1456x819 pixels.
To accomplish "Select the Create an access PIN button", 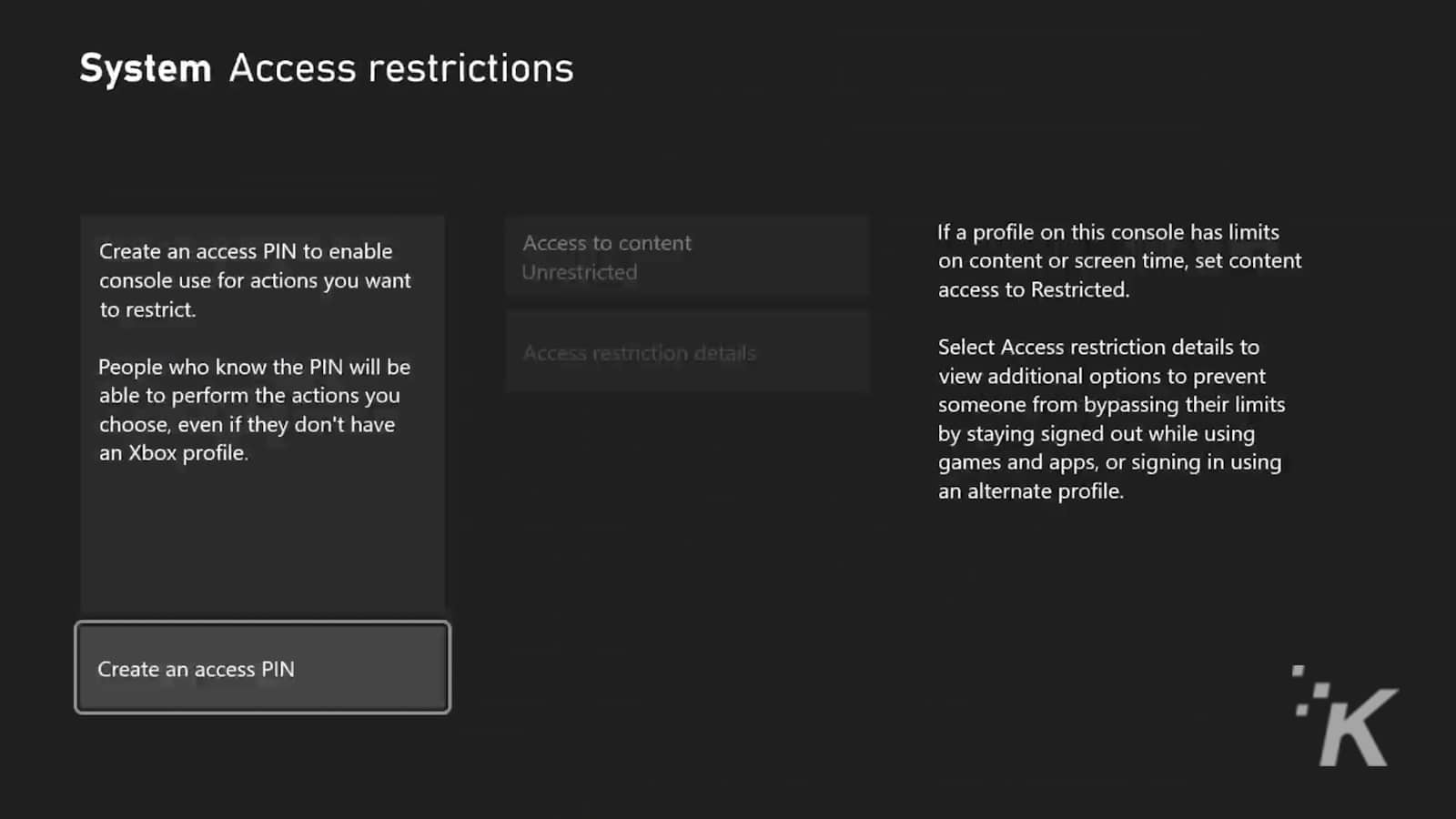I will click(263, 668).
